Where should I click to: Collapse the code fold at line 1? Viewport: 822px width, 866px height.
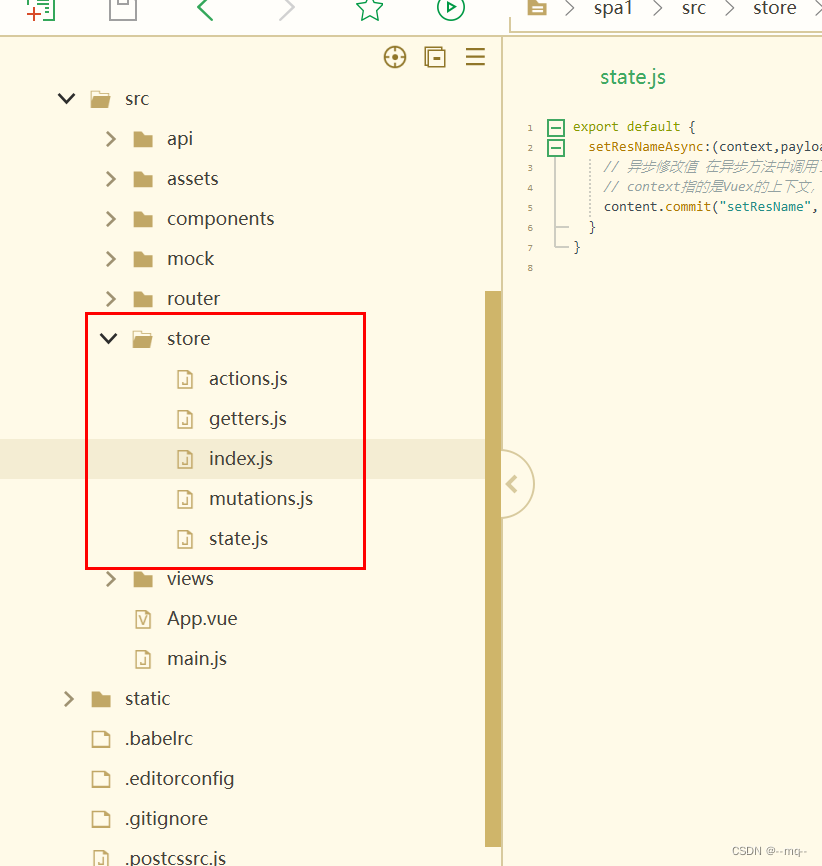tap(555, 127)
